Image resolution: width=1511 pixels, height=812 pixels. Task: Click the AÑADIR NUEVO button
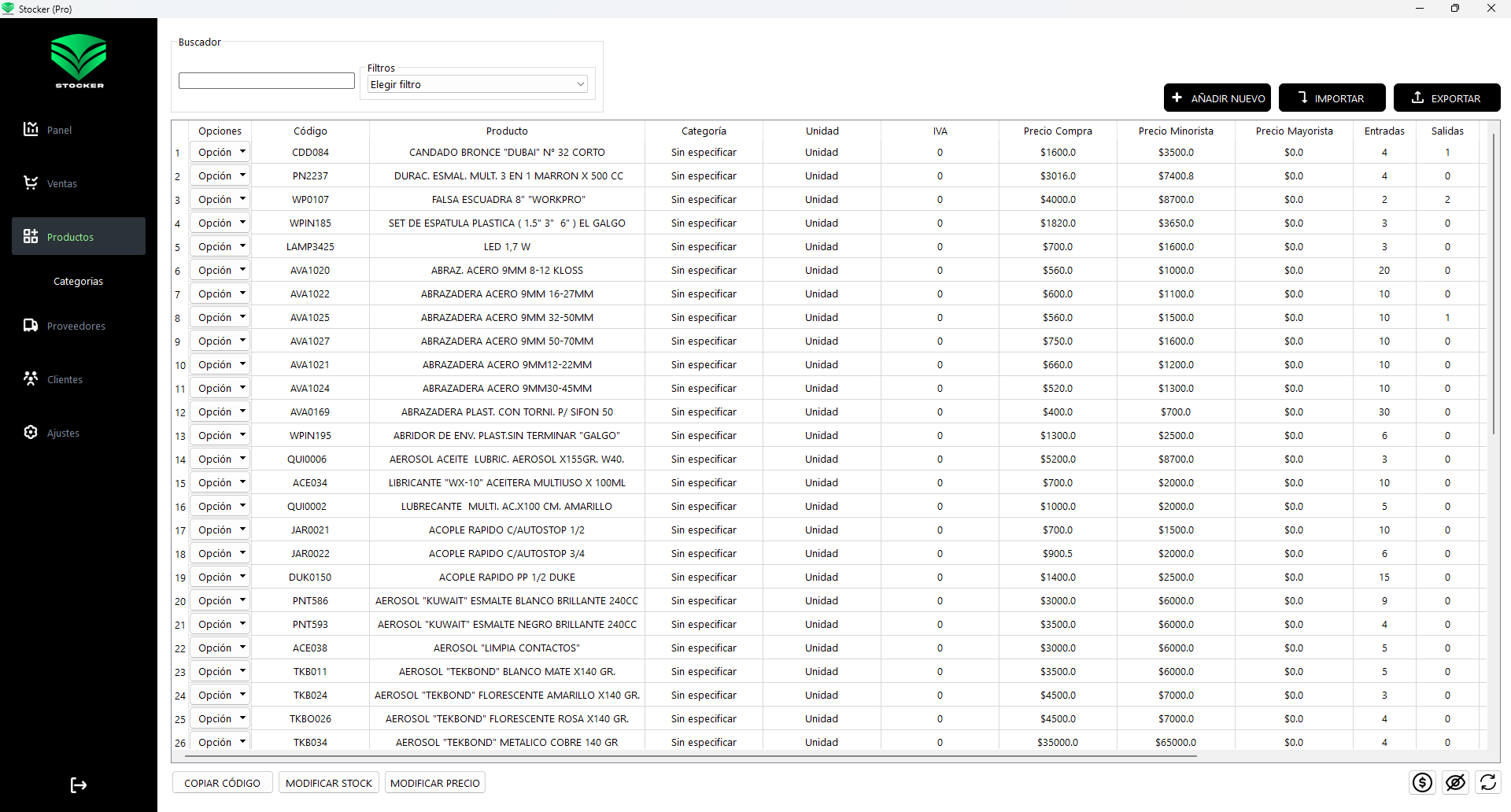point(1217,98)
